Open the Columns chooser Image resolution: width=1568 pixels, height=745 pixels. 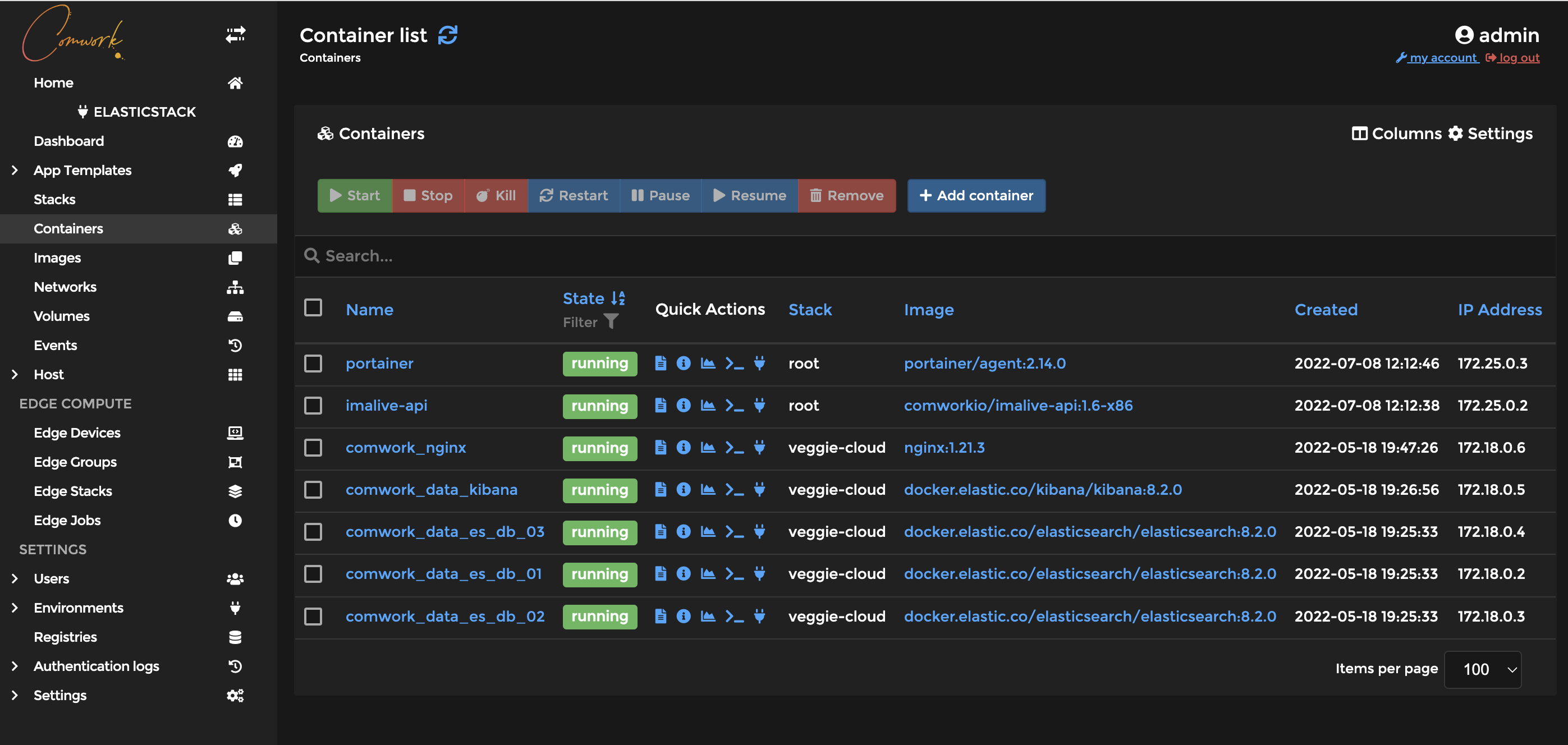pos(1396,134)
